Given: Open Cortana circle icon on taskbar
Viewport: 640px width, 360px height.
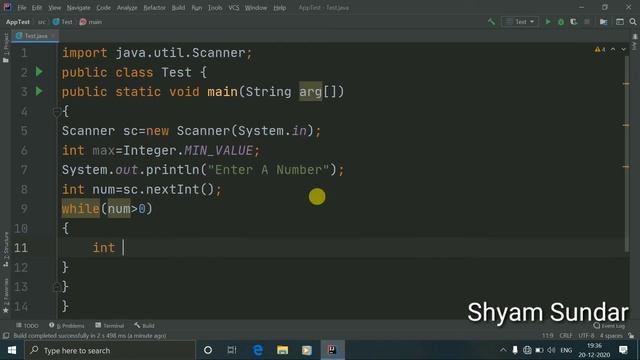Looking at the screenshot, I should (208, 350).
